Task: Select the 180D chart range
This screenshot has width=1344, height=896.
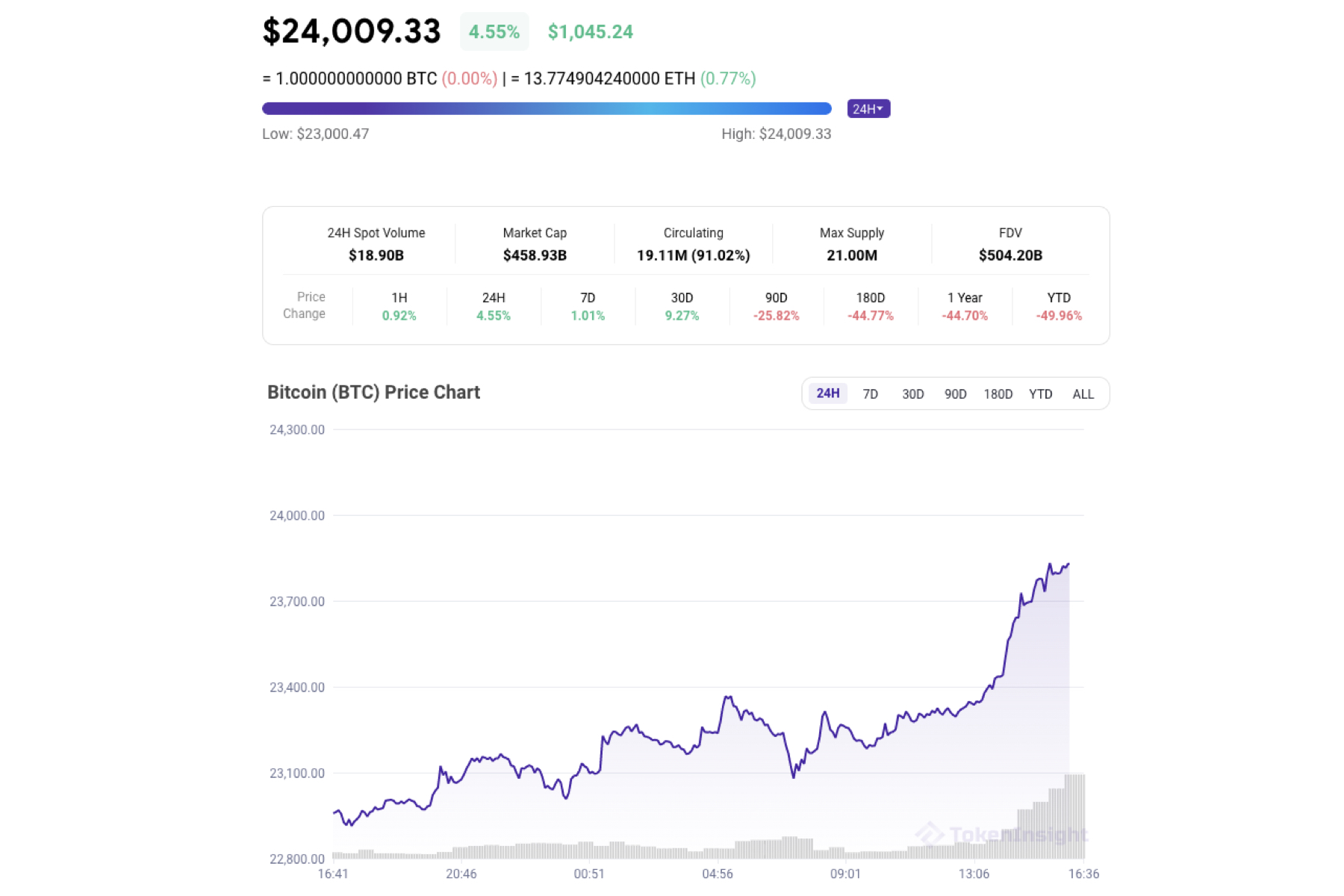Action: [x=998, y=393]
